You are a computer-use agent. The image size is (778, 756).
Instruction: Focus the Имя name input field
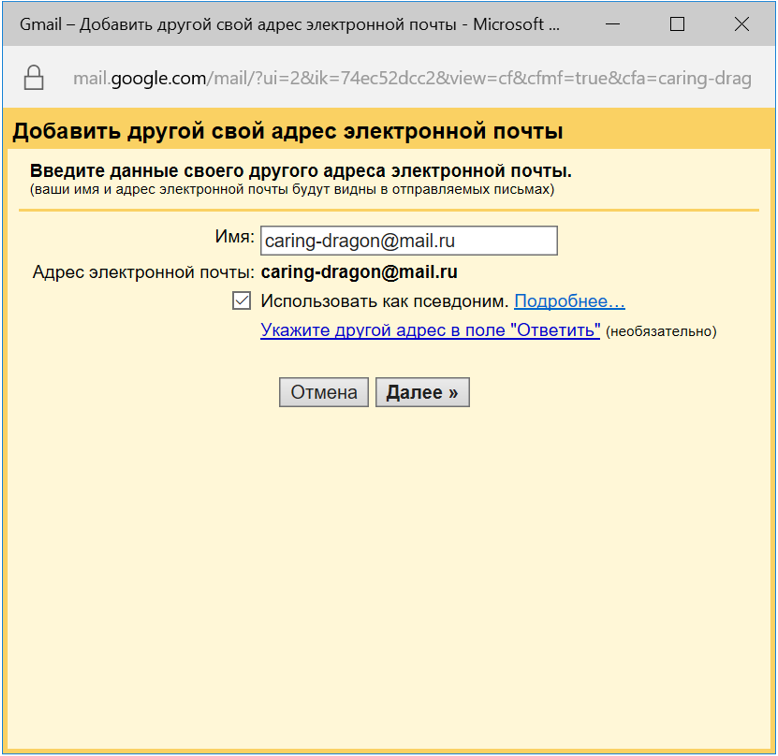pyautogui.click(x=409, y=241)
